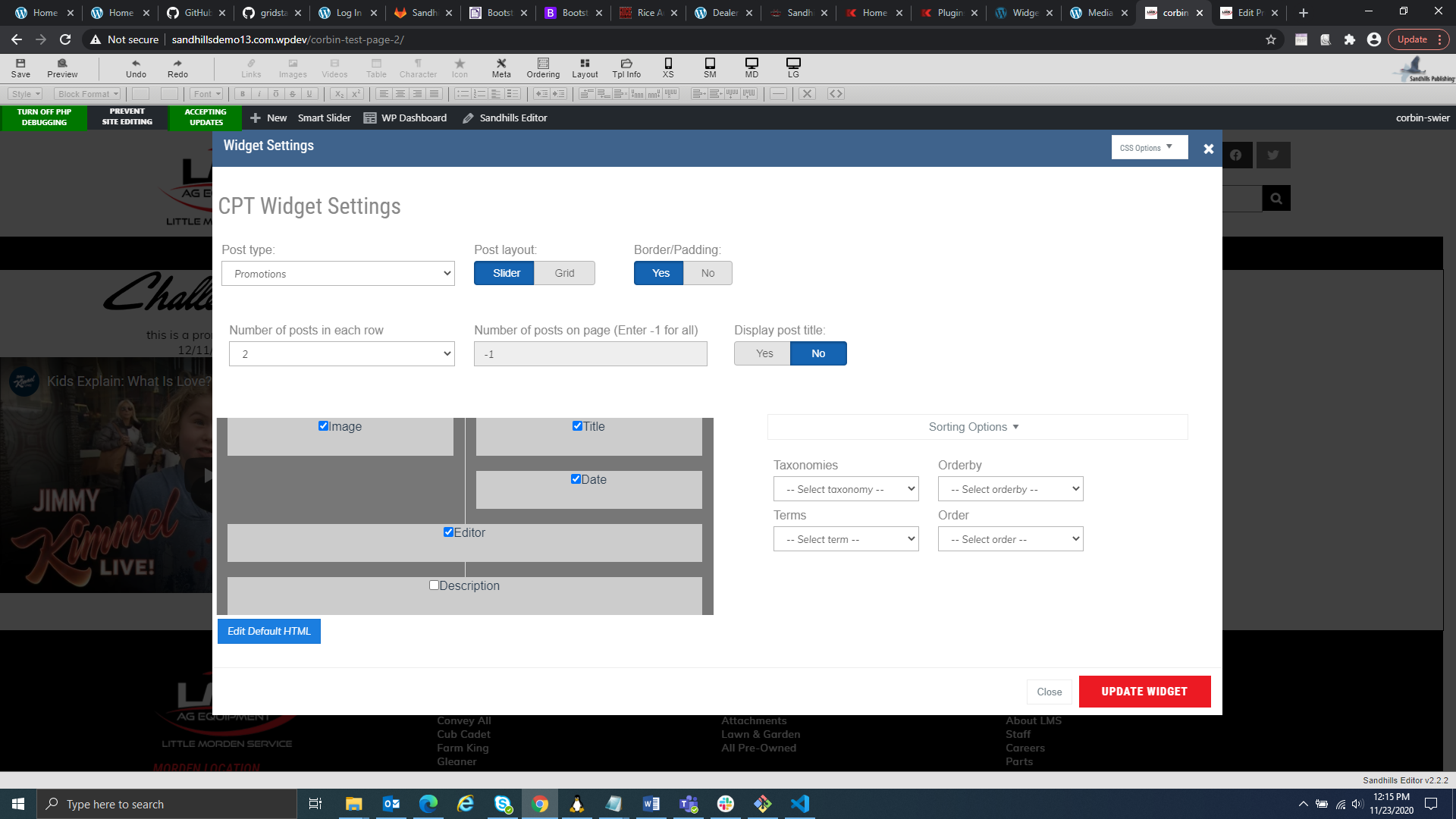Screen dimensions: 1456x819
Task: Open Number of posts in each row dropdown
Action: coord(342,354)
